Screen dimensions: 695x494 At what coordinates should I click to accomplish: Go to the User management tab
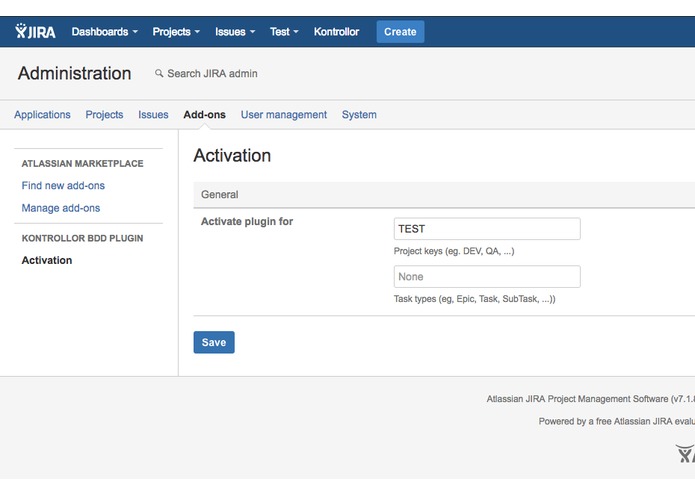pyautogui.click(x=284, y=115)
